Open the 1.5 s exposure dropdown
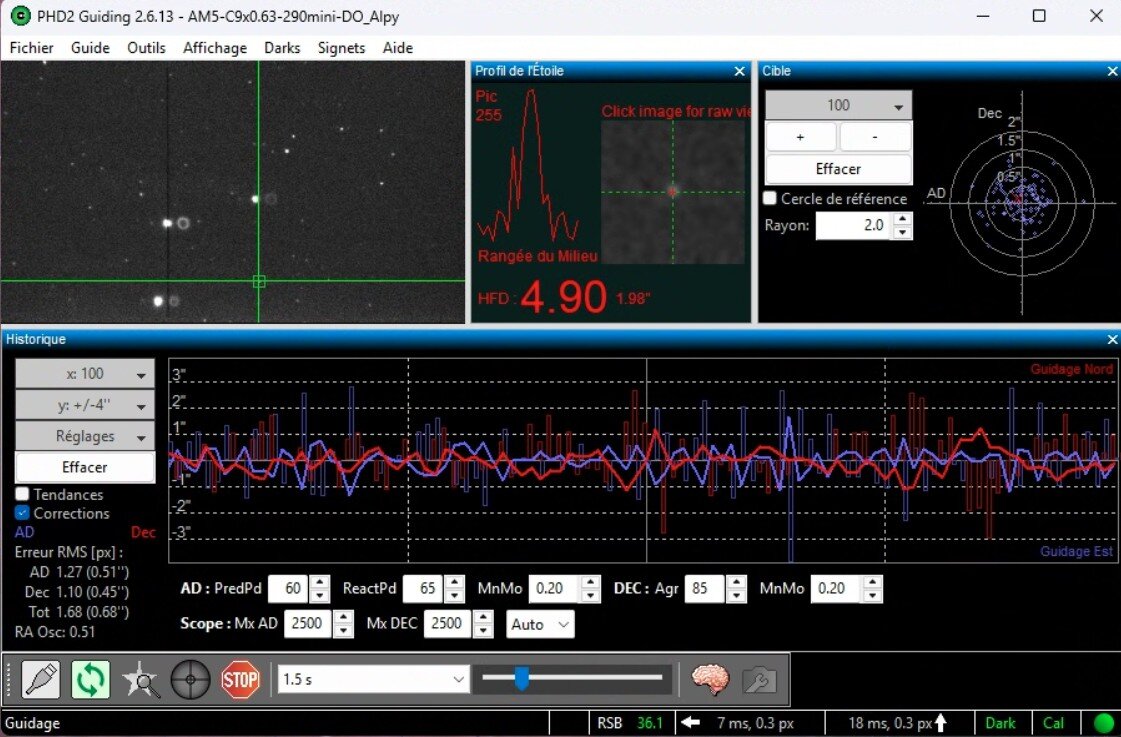Image resolution: width=1121 pixels, height=737 pixels. point(373,679)
